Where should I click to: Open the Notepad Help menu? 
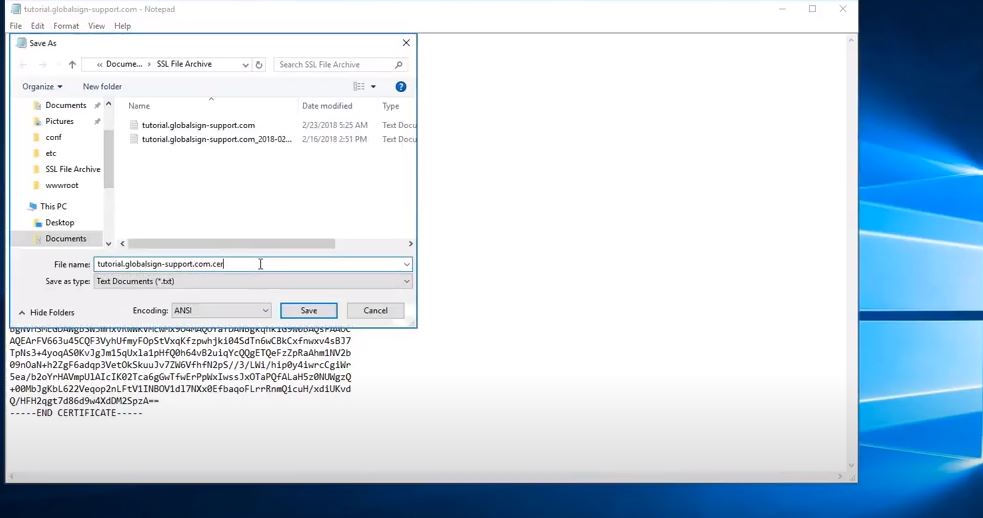pyautogui.click(x=122, y=26)
